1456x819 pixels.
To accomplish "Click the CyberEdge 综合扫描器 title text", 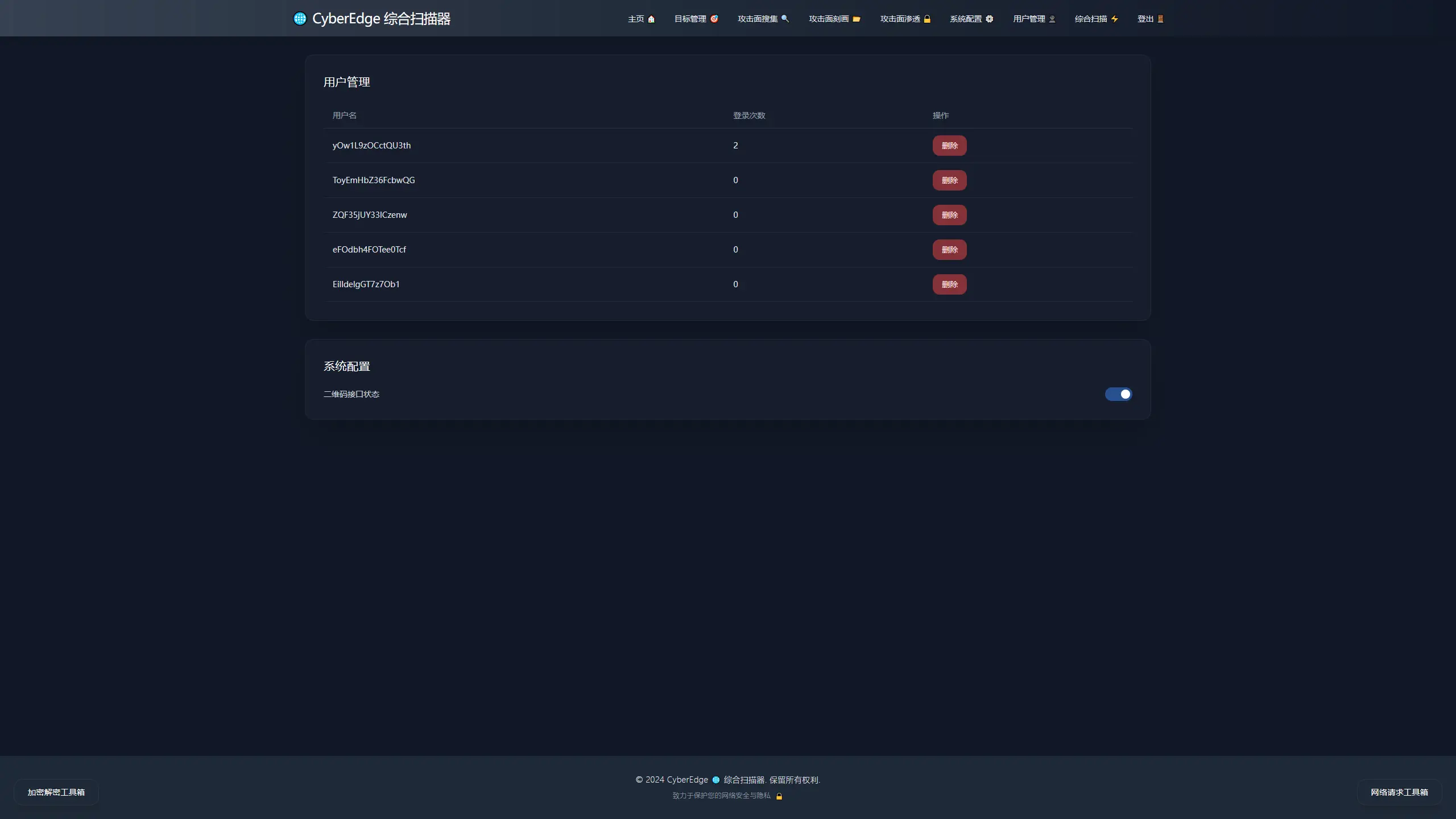I will 381,19.
